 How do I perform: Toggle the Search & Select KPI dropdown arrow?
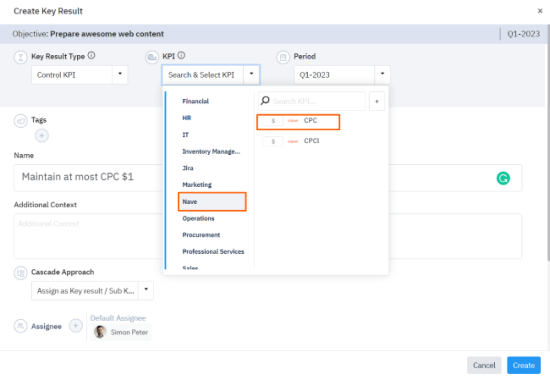[x=251, y=74]
